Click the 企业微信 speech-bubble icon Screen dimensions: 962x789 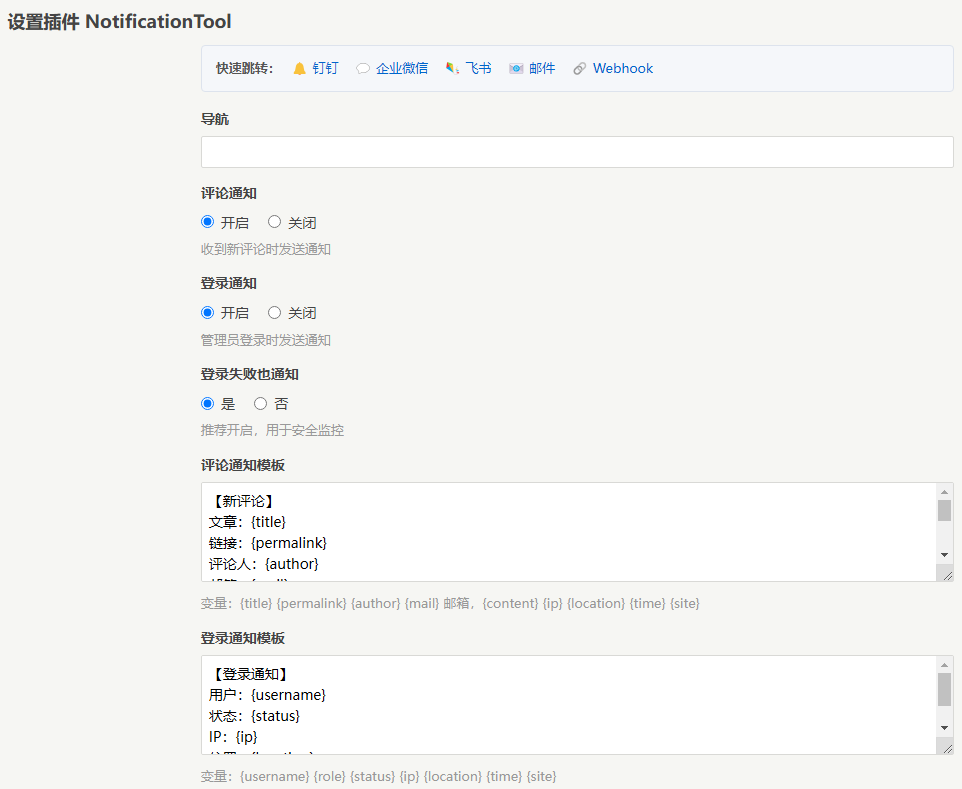(x=362, y=68)
